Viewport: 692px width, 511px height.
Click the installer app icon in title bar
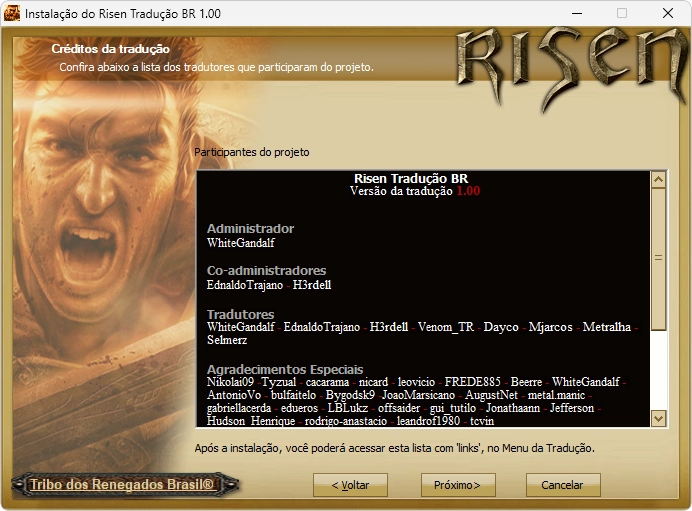tap(12, 13)
